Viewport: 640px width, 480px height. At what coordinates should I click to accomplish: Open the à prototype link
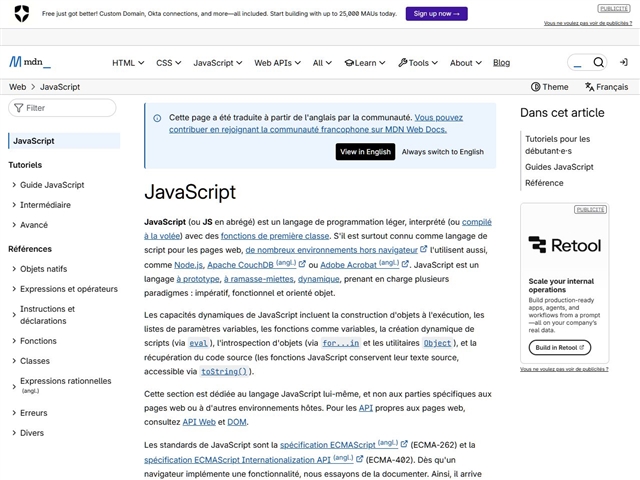(198, 279)
